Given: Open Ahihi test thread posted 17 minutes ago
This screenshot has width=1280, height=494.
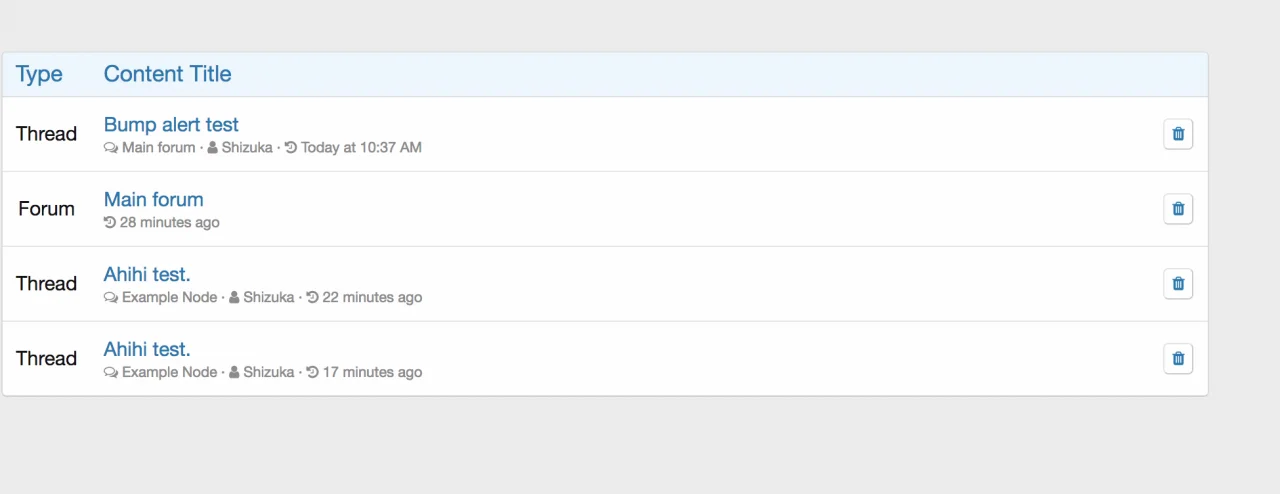Looking at the screenshot, I should click(x=147, y=349).
